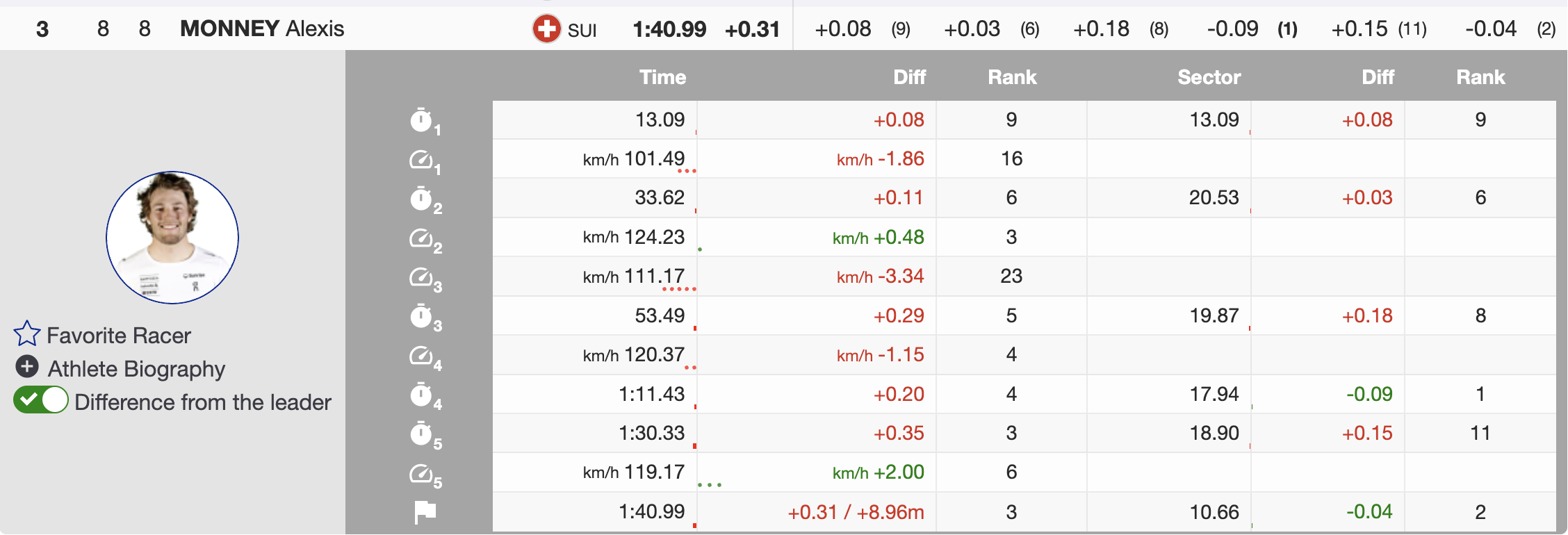
Task: Expand Athlete Biography with plus icon
Action: pyautogui.click(x=27, y=366)
